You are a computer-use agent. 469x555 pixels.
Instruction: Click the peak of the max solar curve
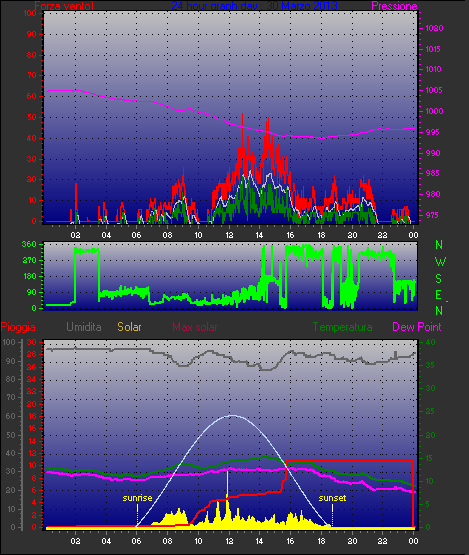pos(232,416)
